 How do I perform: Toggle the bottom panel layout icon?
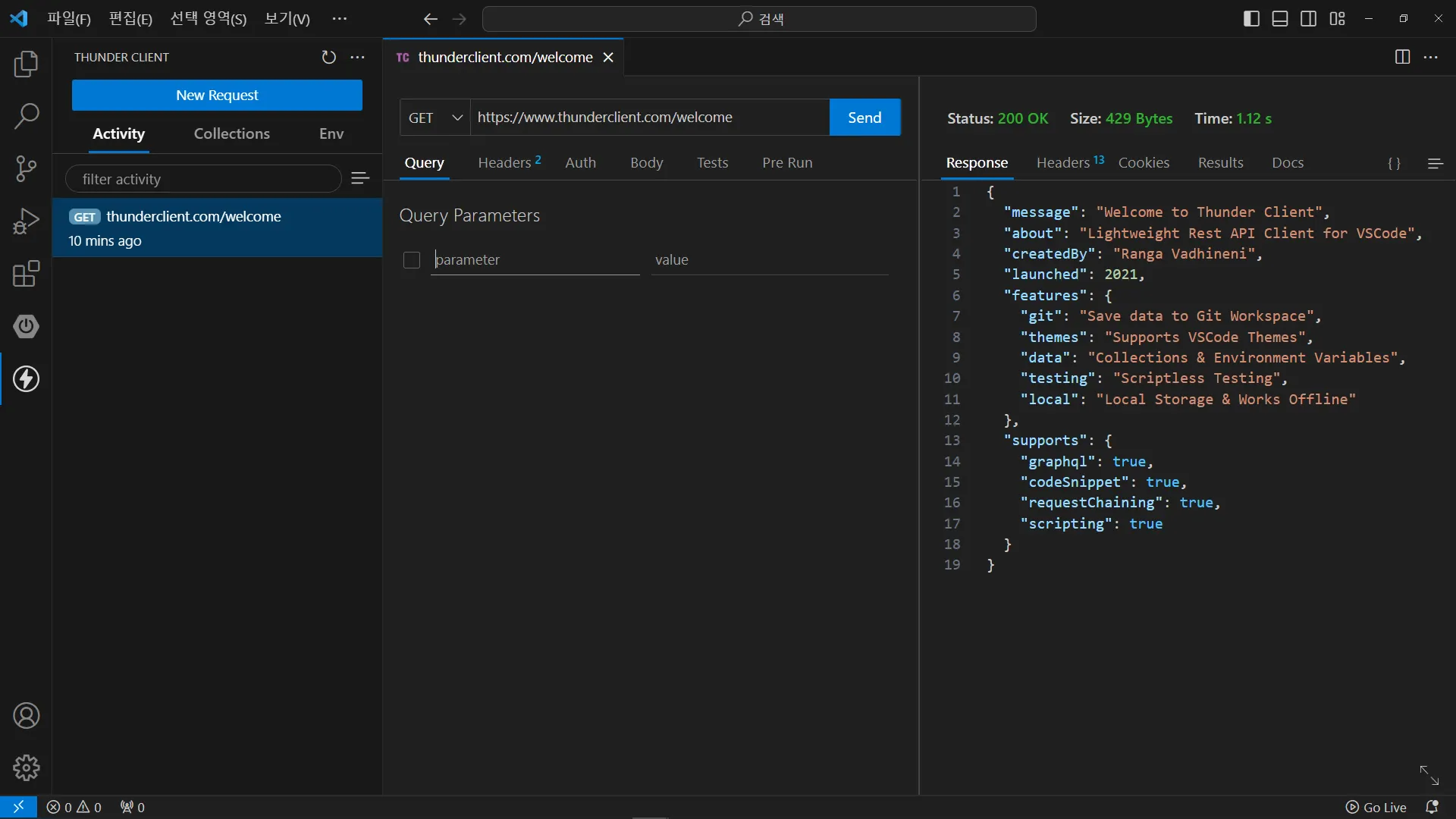pos(1280,19)
